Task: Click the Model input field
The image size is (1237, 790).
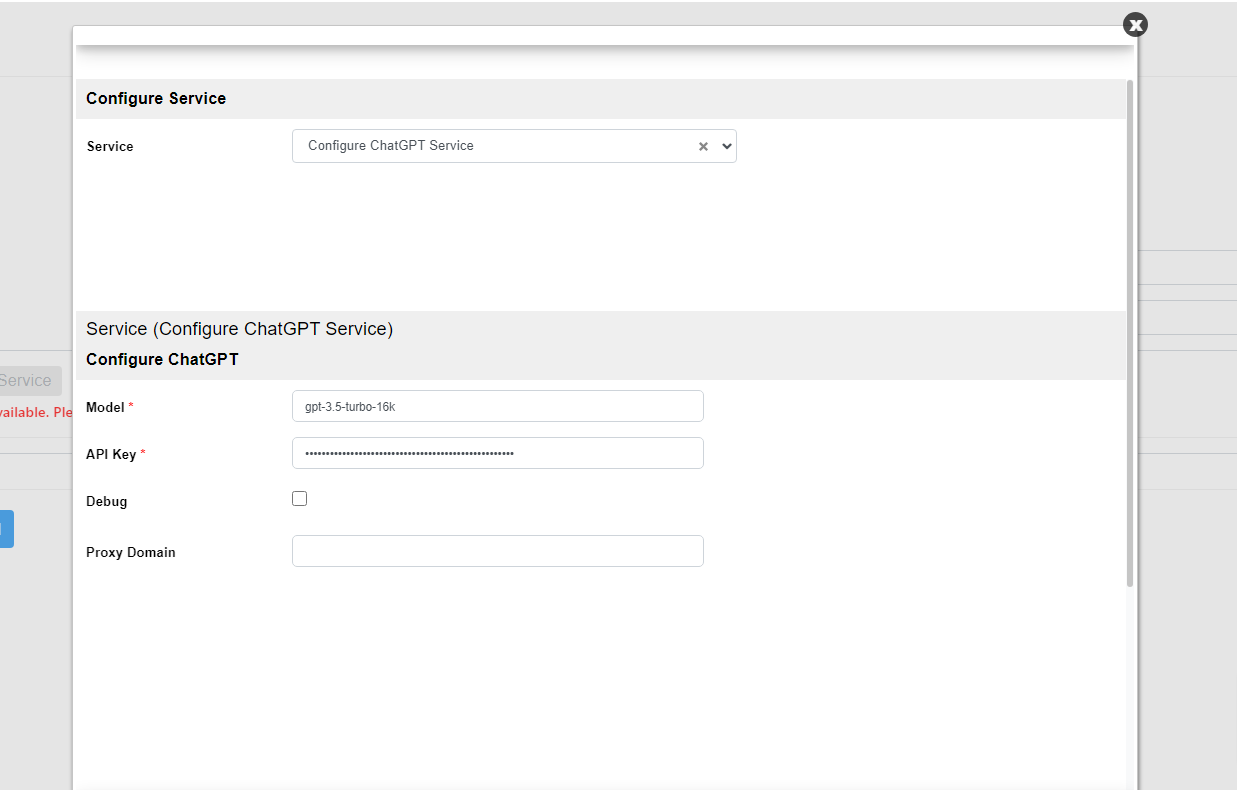Action: tap(497, 406)
